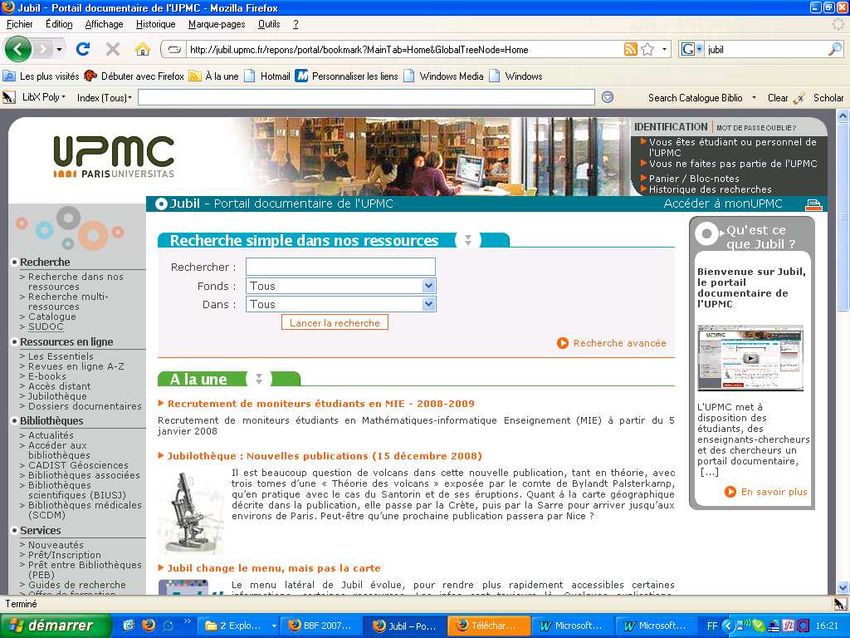Open the address bar history dropdown
The height and width of the screenshot is (638, 850).
click(x=665, y=49)
